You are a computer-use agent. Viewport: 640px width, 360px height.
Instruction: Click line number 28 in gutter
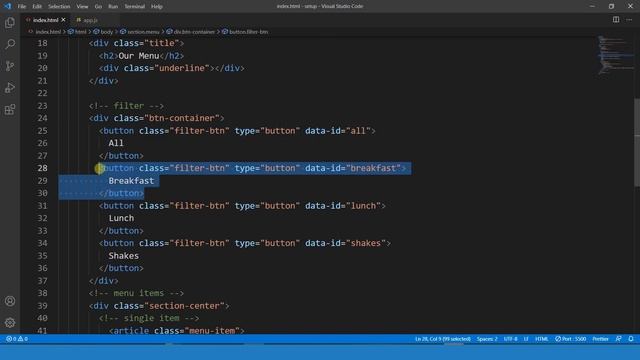click(42, 168)
